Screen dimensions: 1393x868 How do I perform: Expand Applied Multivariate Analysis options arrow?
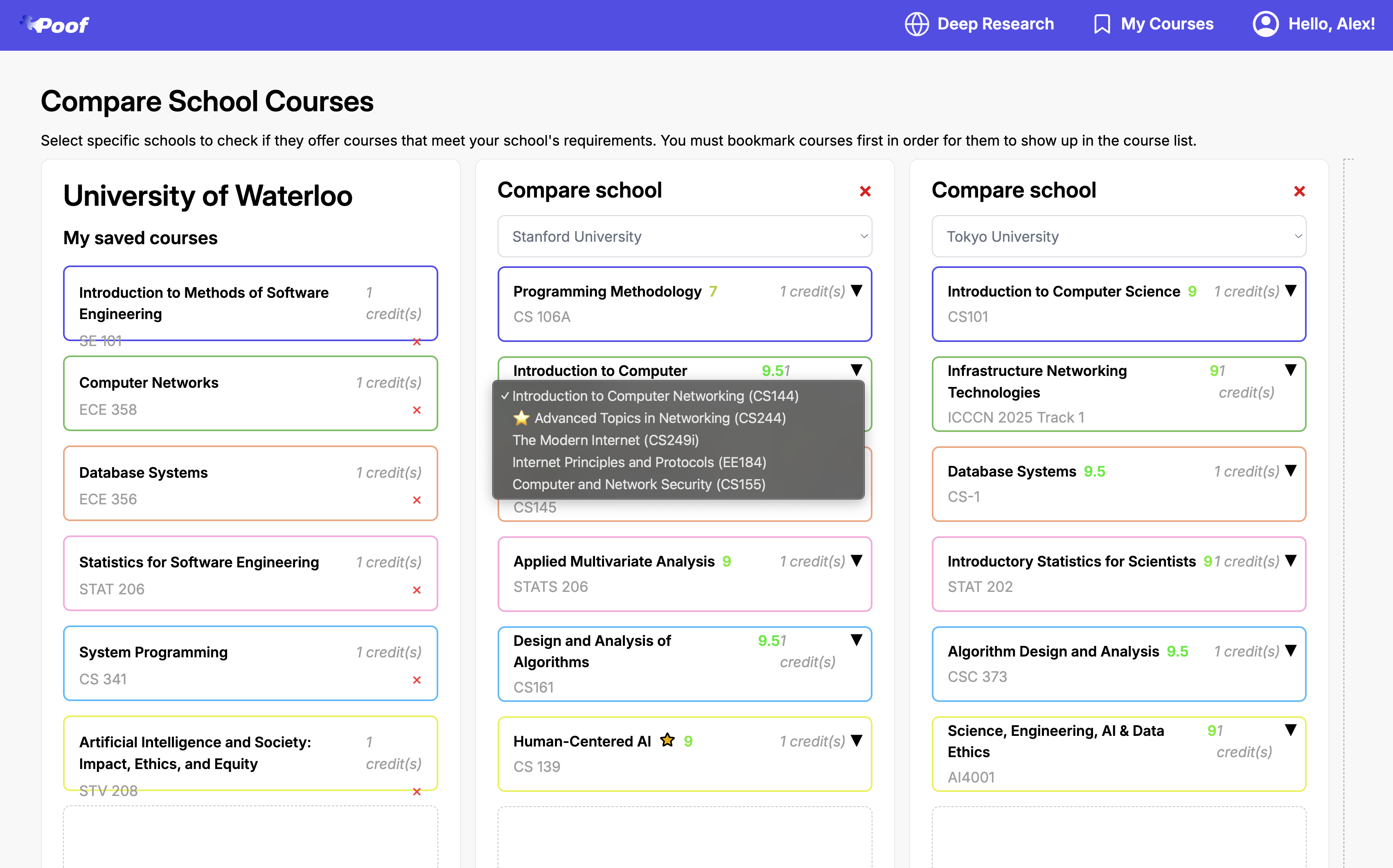point(856,561)
